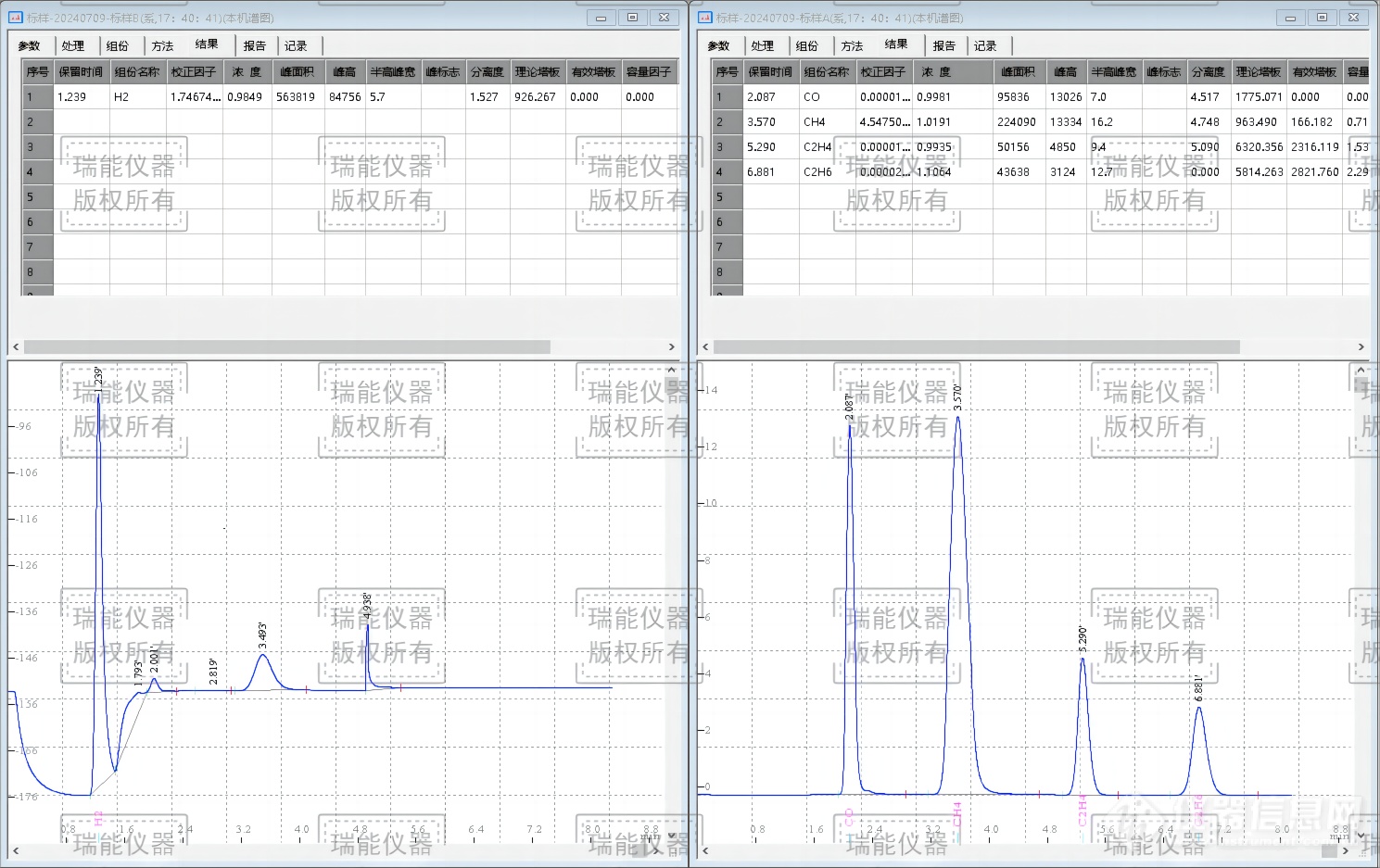Click up arrow of 标样B chart scrollbar
The height and width of the screenshot is (868, 1380).
pos(672,370)
